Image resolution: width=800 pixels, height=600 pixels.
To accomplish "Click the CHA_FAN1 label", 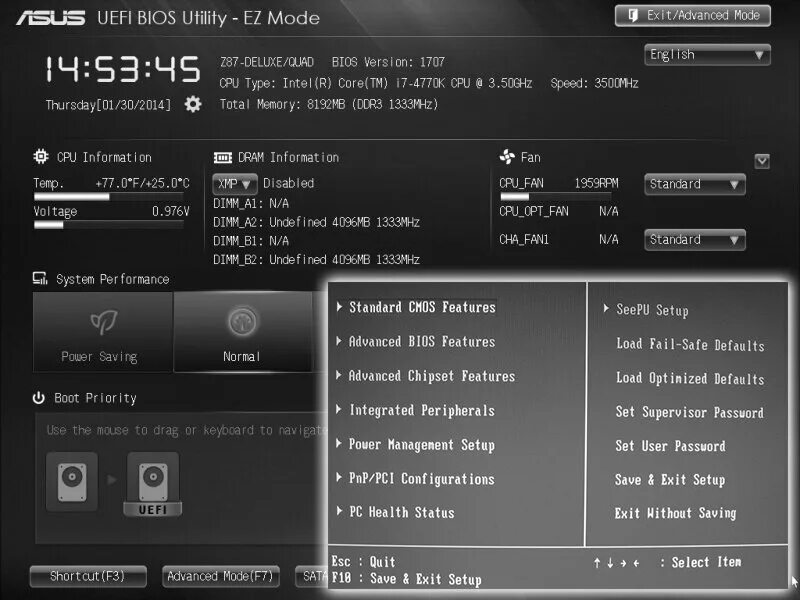I will click(524, 239).
